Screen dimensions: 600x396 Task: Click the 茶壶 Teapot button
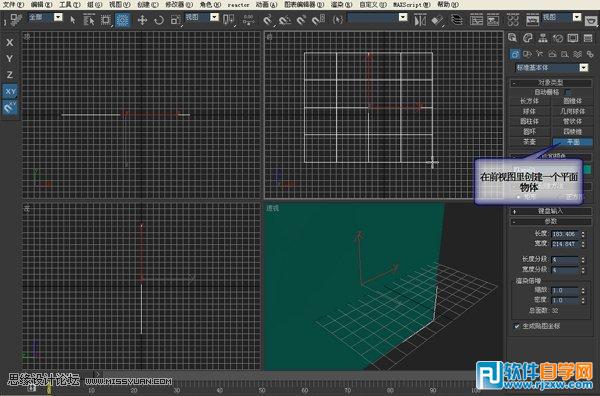(530, 142)
